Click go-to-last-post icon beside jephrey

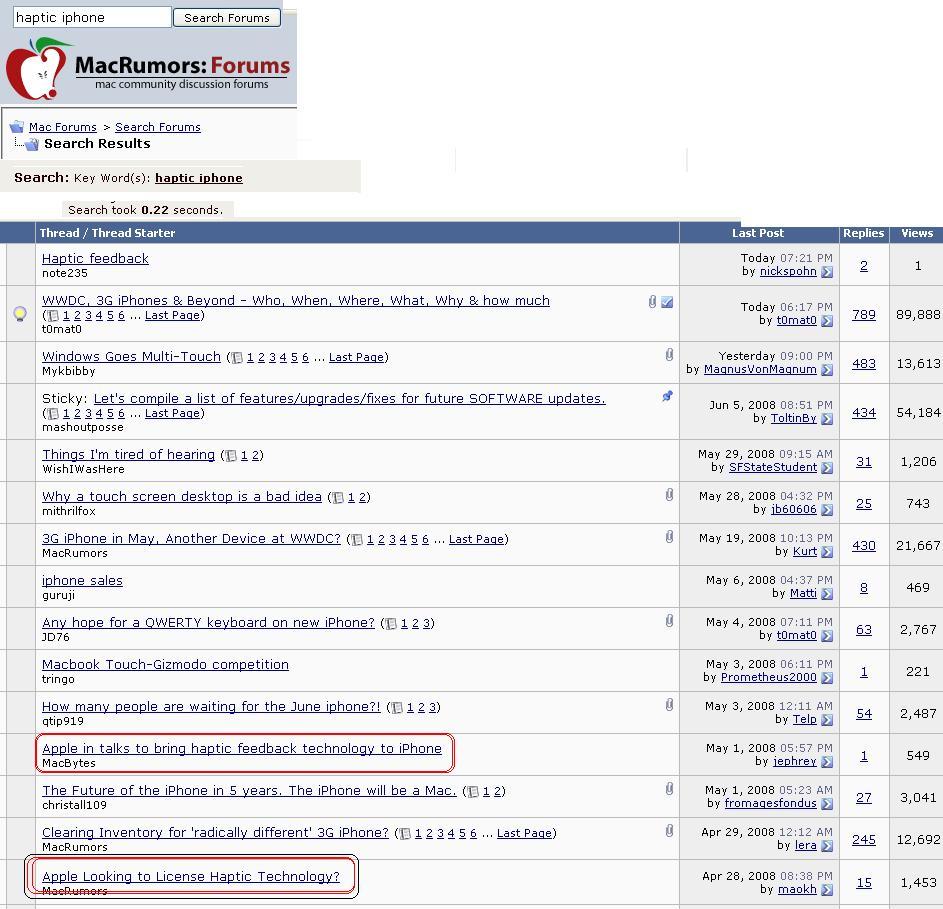827,762
